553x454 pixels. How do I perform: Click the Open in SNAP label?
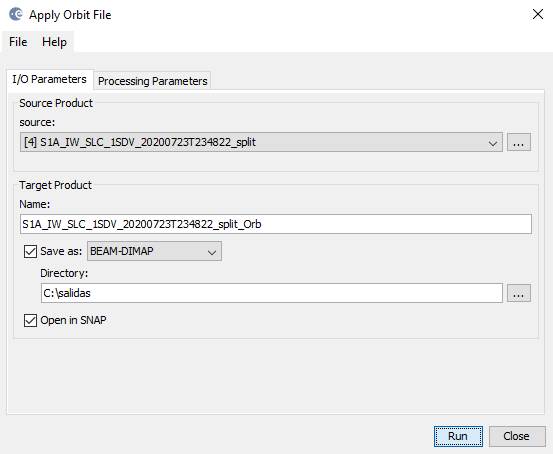pyautogui.click(x=73, y=320)
